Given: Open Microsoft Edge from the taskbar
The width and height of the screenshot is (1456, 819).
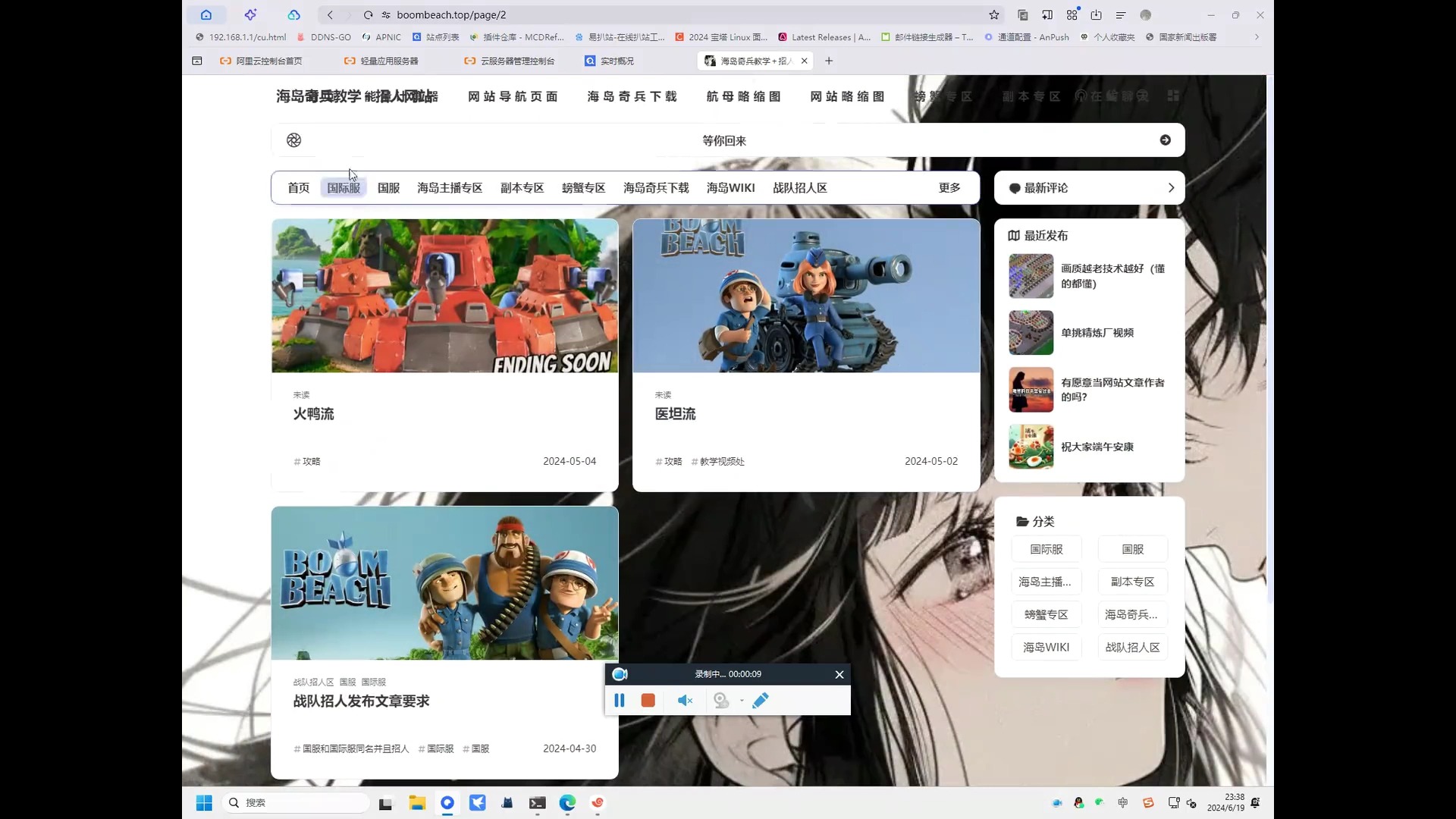Looking at the screenshot, I should click(568, 803).
